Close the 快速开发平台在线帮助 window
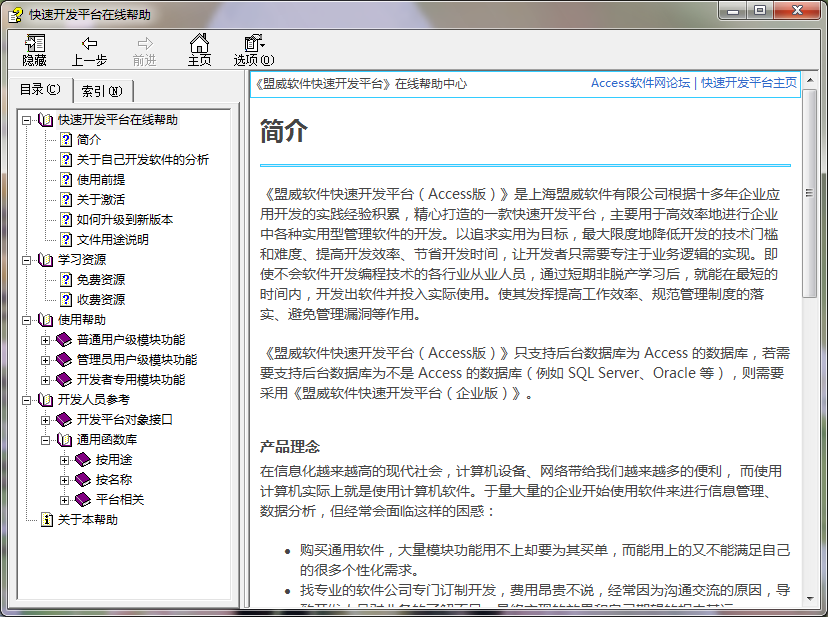 (797, 11)
